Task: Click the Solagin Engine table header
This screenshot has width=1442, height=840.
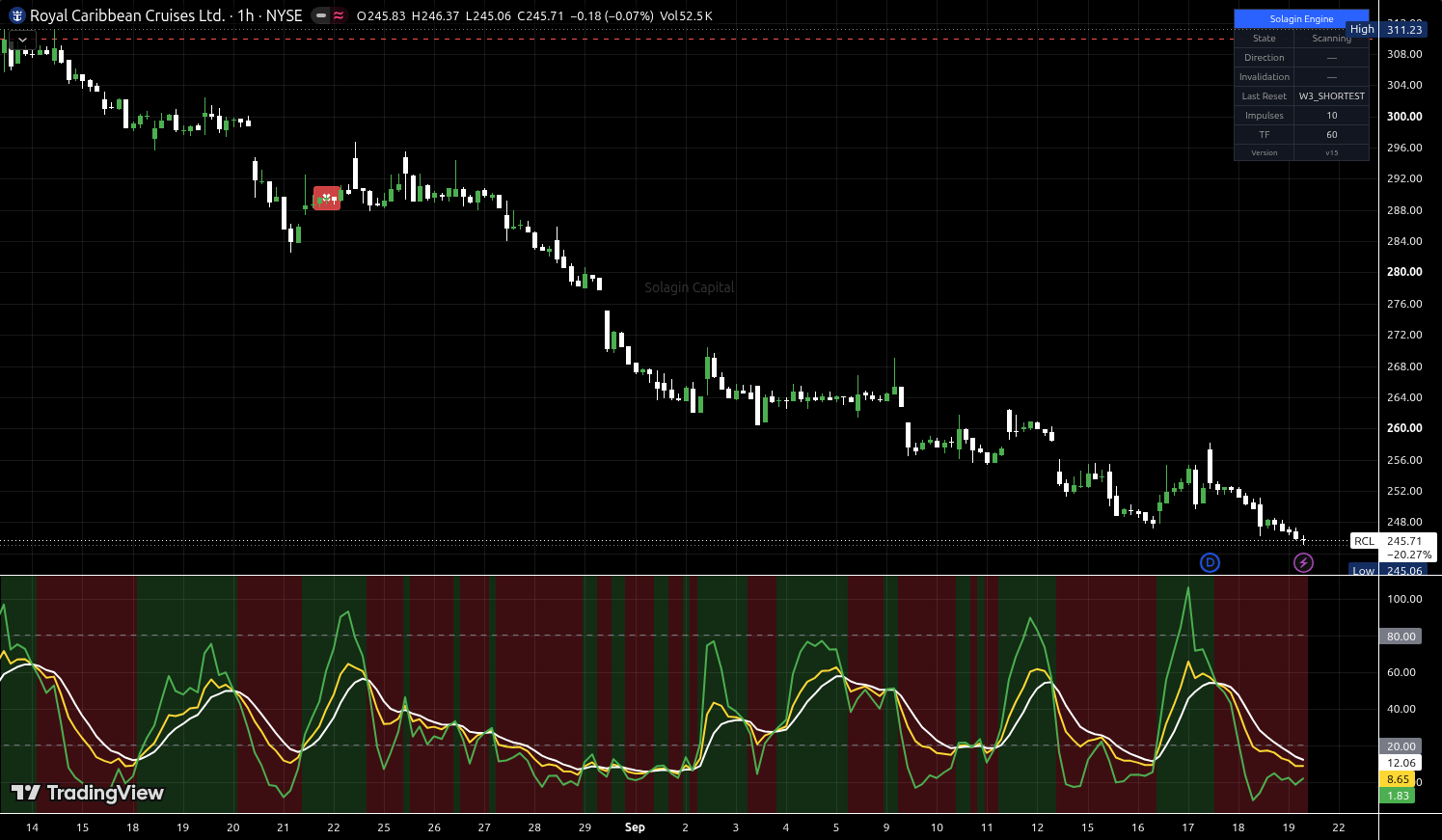Action: [1301, 19]
